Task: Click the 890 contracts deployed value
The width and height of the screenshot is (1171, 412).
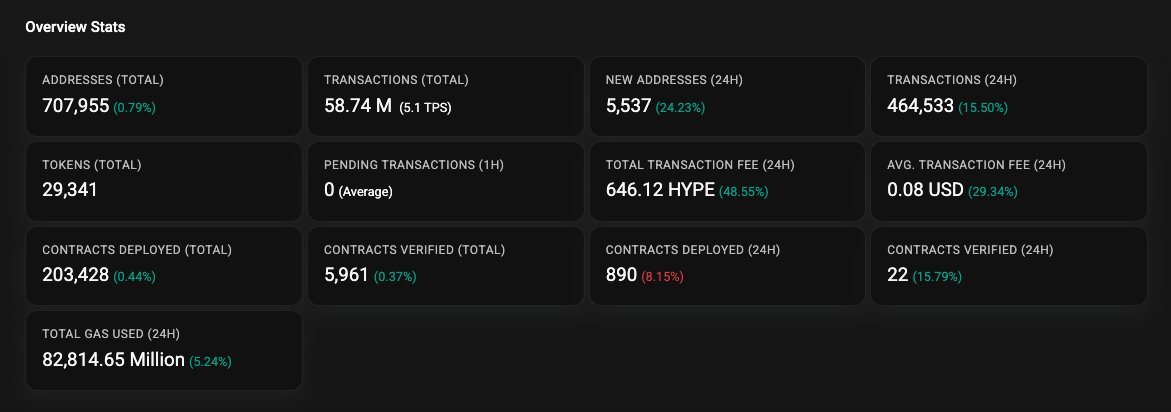Action: (621, 275)
